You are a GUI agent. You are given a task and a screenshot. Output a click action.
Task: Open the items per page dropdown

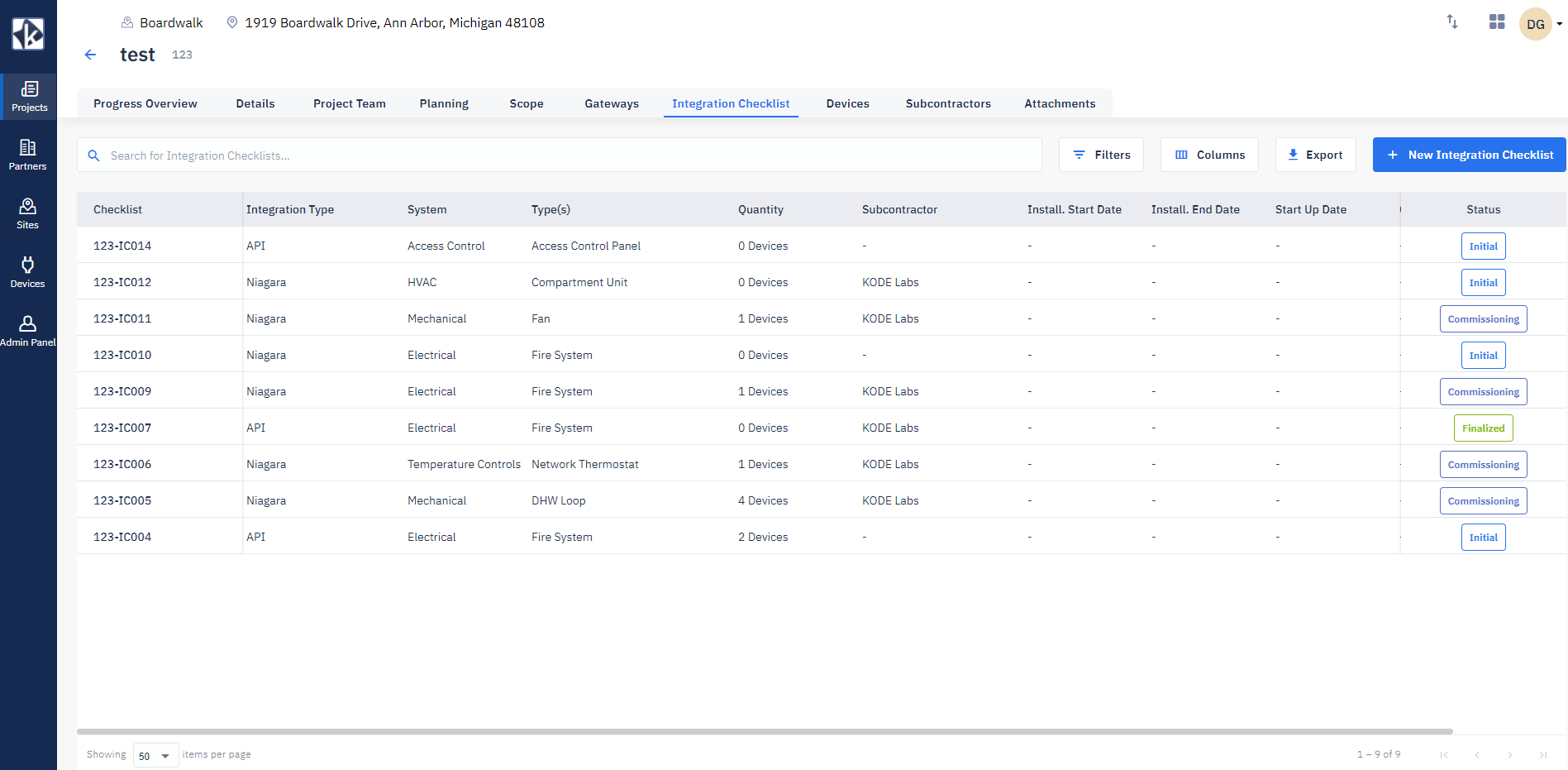click(x=155, y=755)
